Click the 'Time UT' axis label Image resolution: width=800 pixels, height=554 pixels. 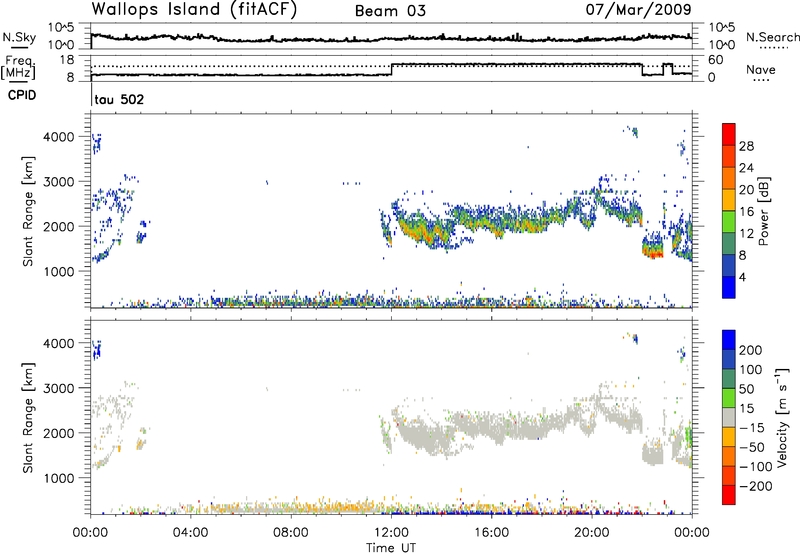(391, 548)
